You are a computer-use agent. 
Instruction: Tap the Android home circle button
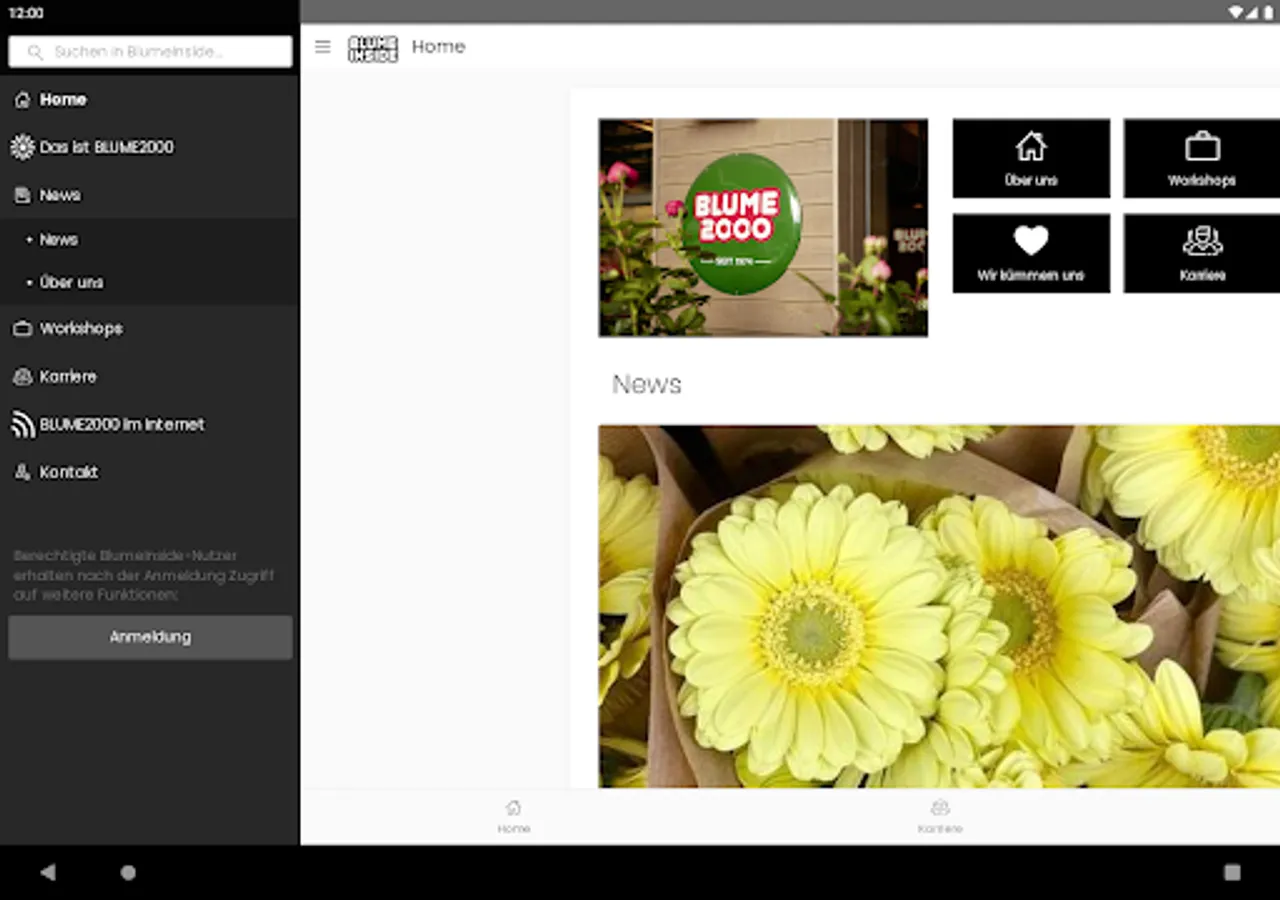click(x=128, y=872)
